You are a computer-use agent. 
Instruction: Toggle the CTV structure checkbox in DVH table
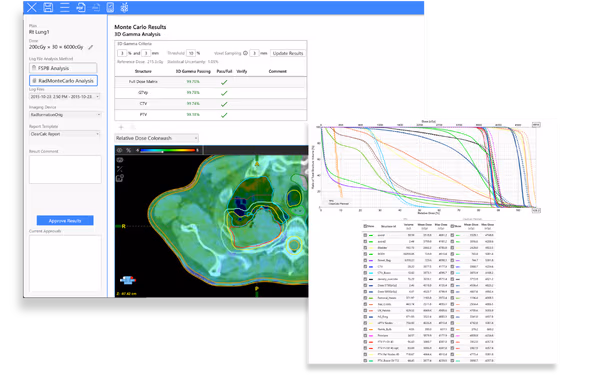coord(365,267)
